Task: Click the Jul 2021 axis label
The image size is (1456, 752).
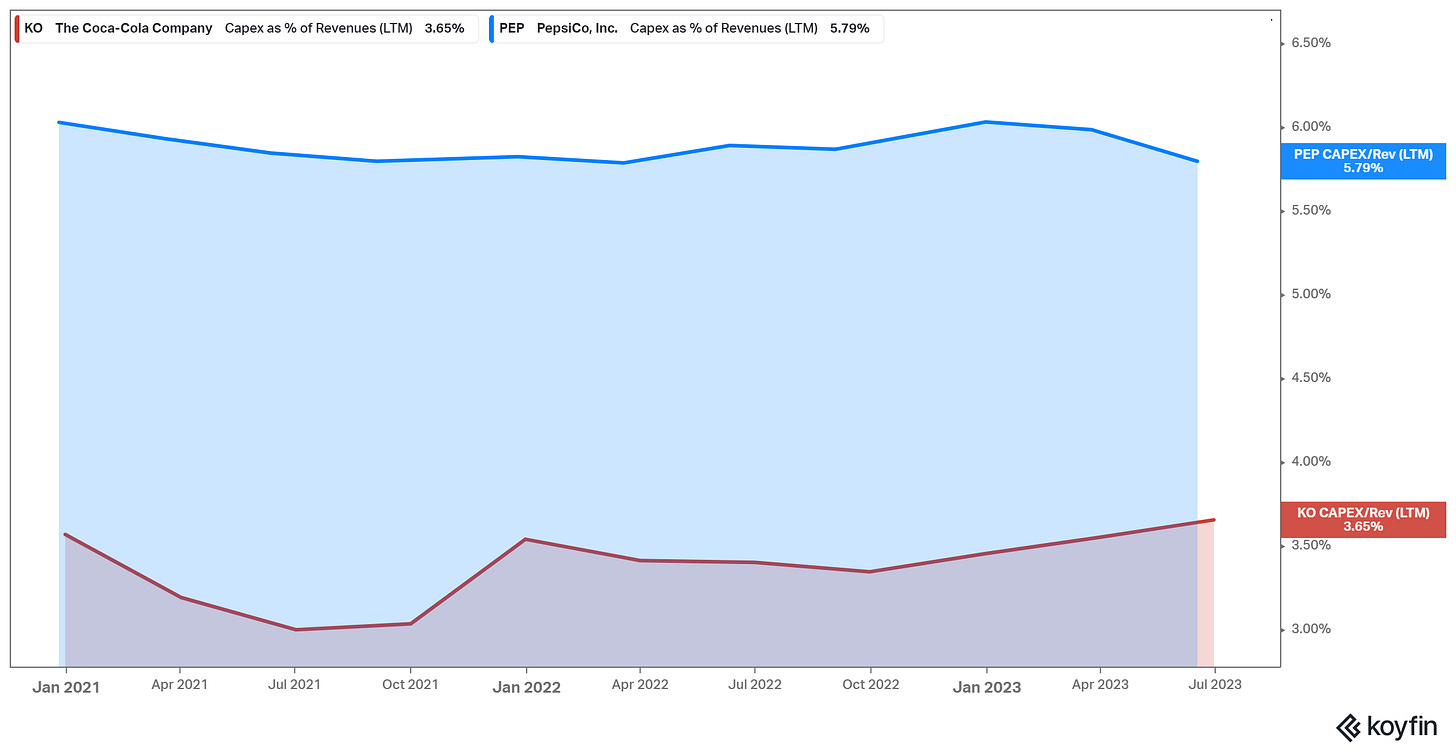Action: point(294,685)
